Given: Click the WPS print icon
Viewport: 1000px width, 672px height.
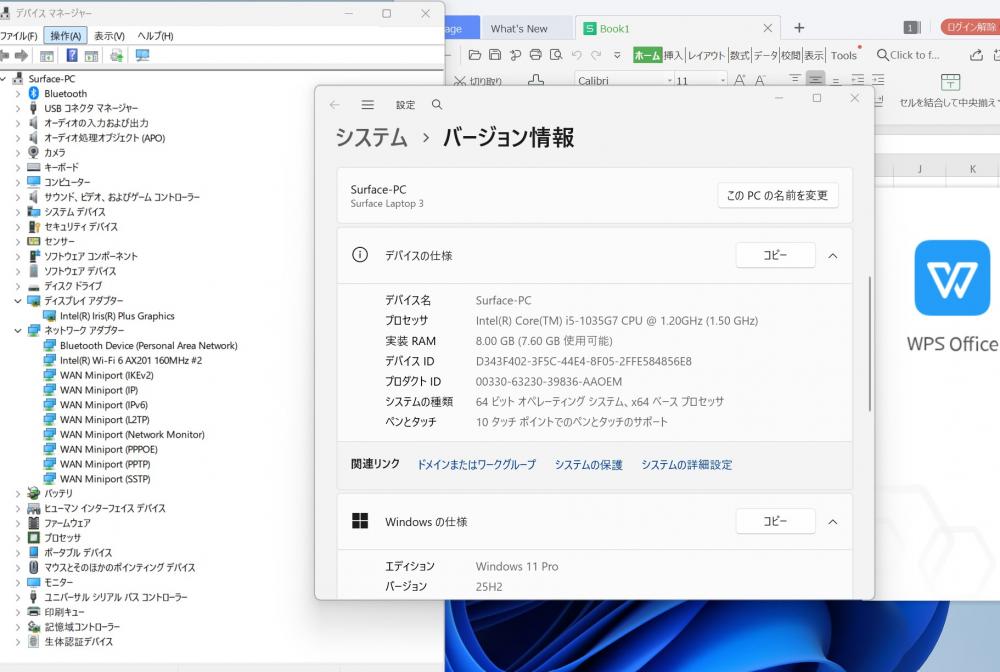Looking at the screenshot, I should [x=535, y=55].
